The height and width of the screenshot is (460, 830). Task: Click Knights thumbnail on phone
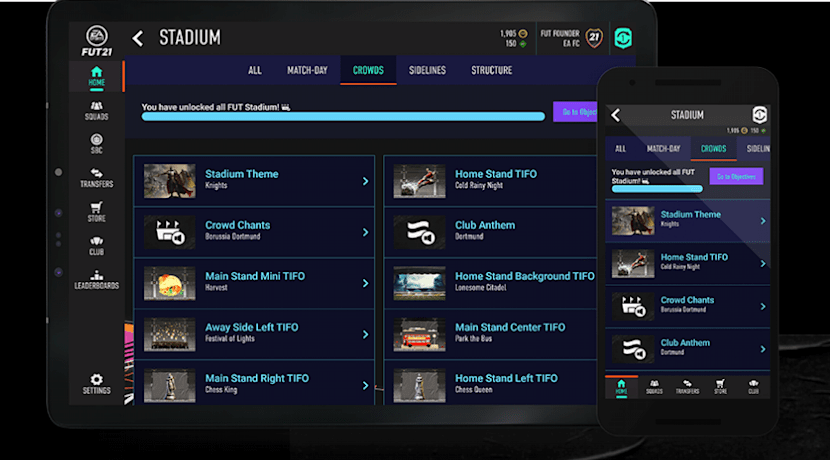(x=633, y=221)
